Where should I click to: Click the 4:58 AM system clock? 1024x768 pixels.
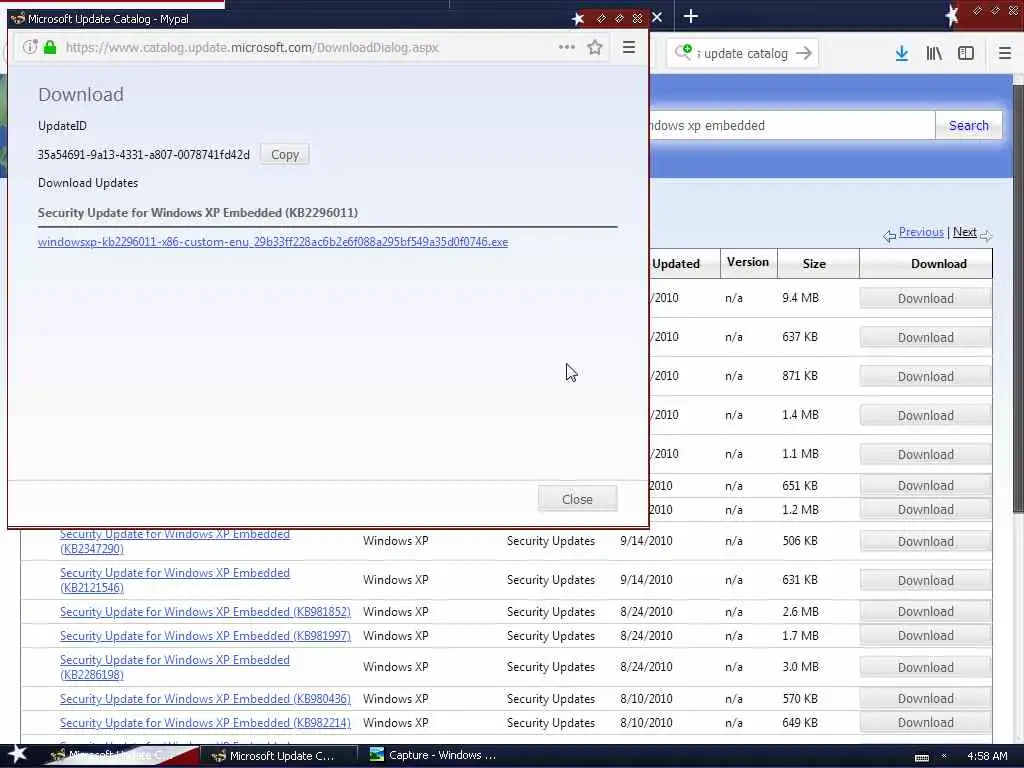tap(987, 756)
